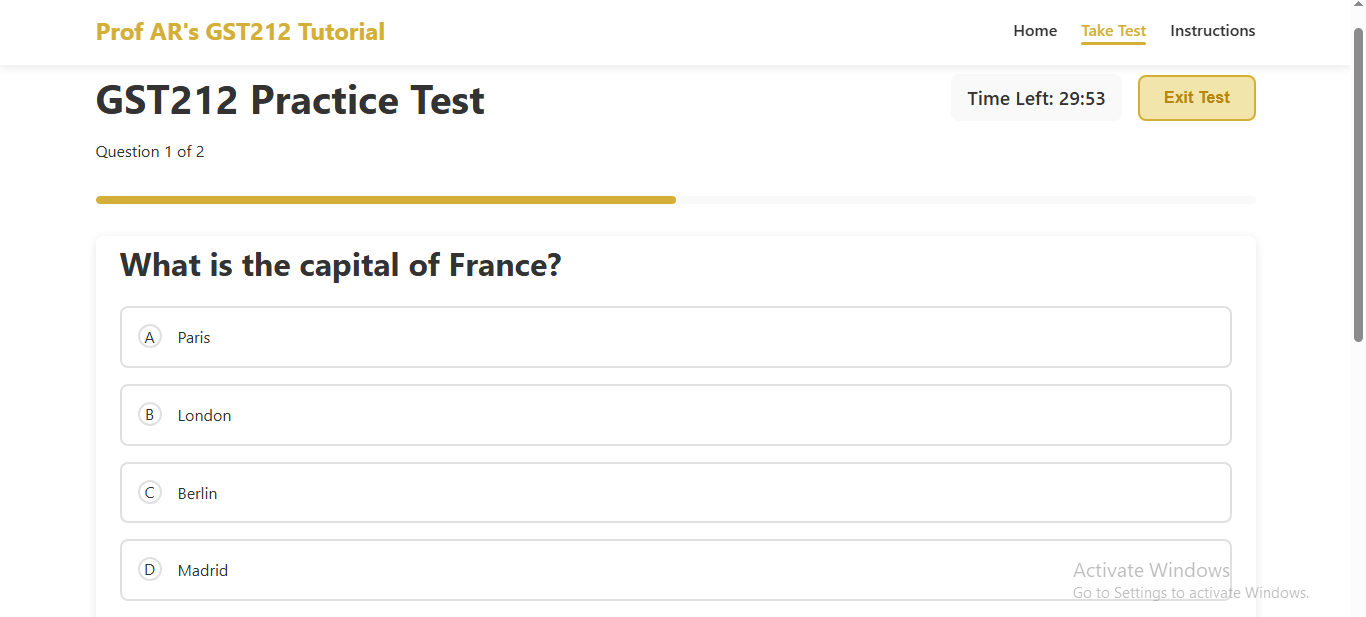
Task: Click the circled letter C badge
Action: [150, 492]
